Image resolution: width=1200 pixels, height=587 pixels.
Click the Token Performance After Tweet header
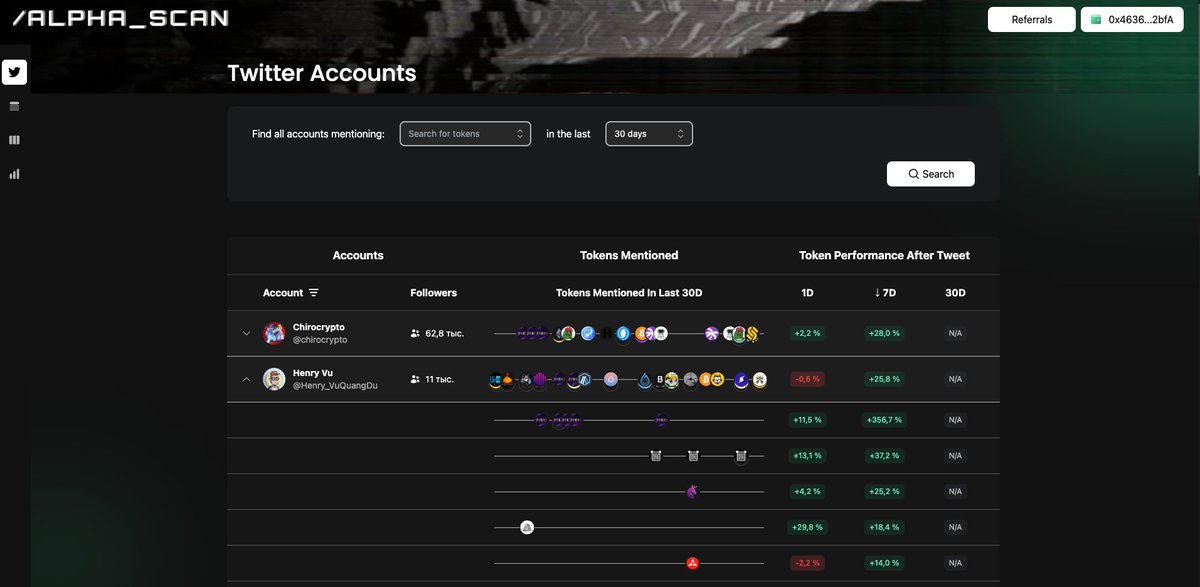[884, 255]
